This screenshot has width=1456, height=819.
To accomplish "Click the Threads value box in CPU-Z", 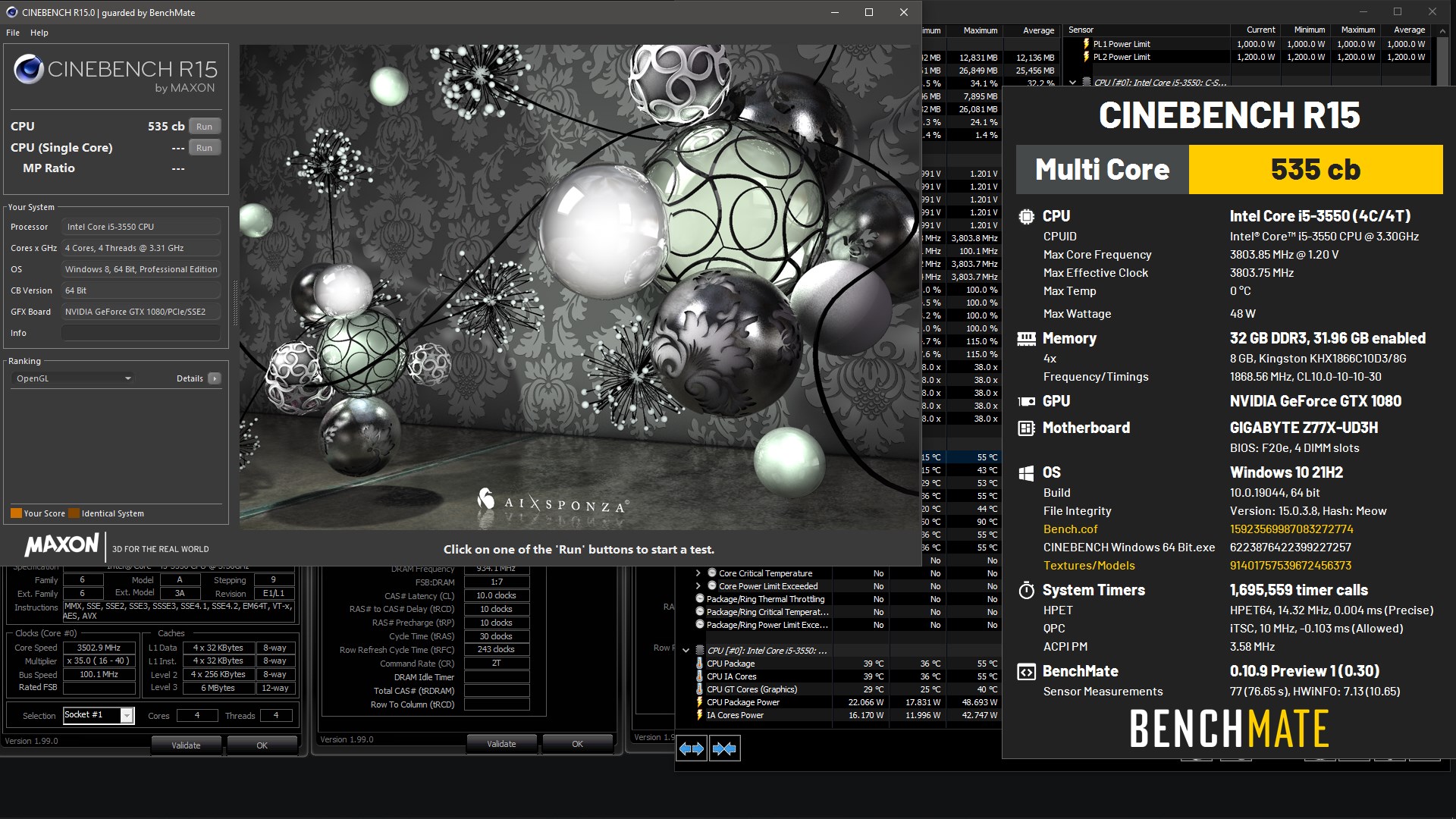I will click(276, 715).
